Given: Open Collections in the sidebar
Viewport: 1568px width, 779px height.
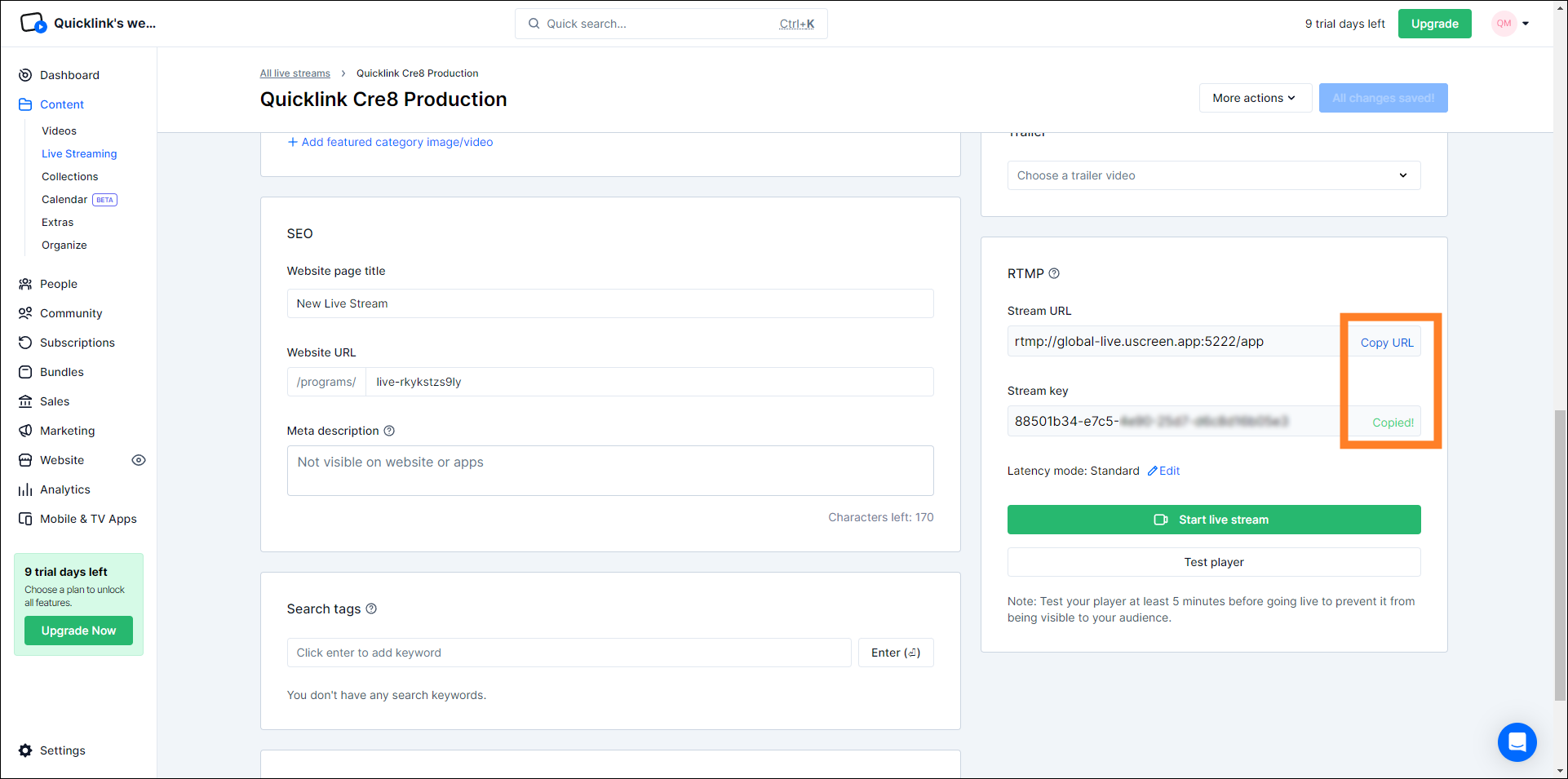Looking at the screenshot, I should [69, 176].
